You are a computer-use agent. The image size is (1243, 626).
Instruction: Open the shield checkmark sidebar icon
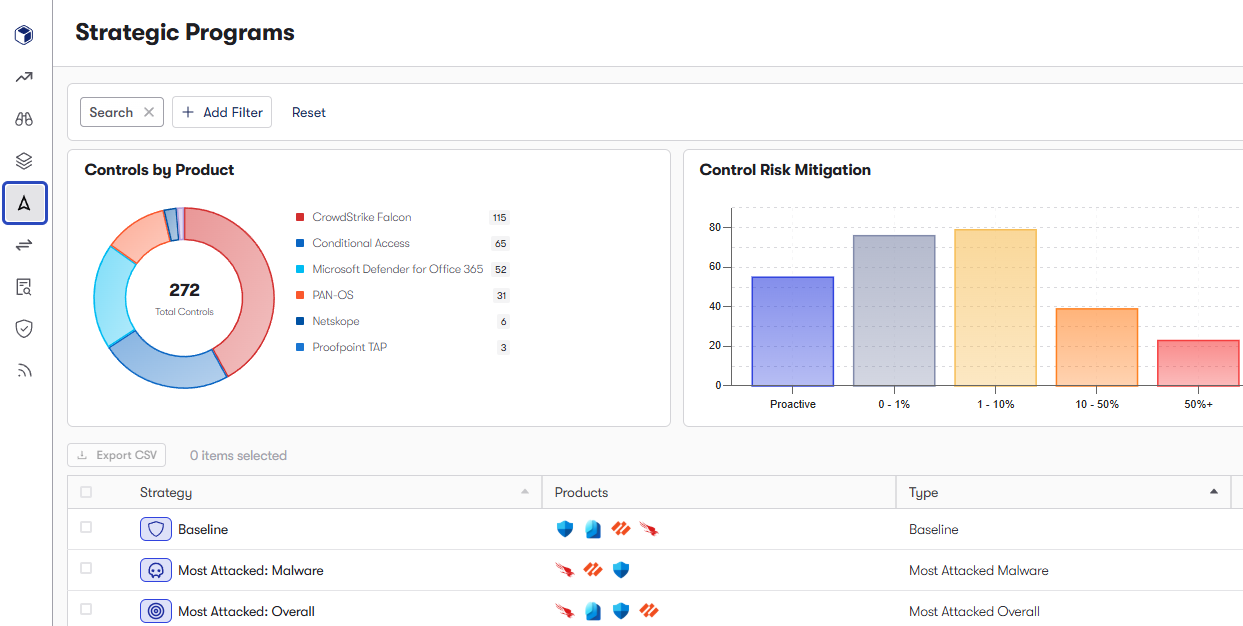(24, 329)
